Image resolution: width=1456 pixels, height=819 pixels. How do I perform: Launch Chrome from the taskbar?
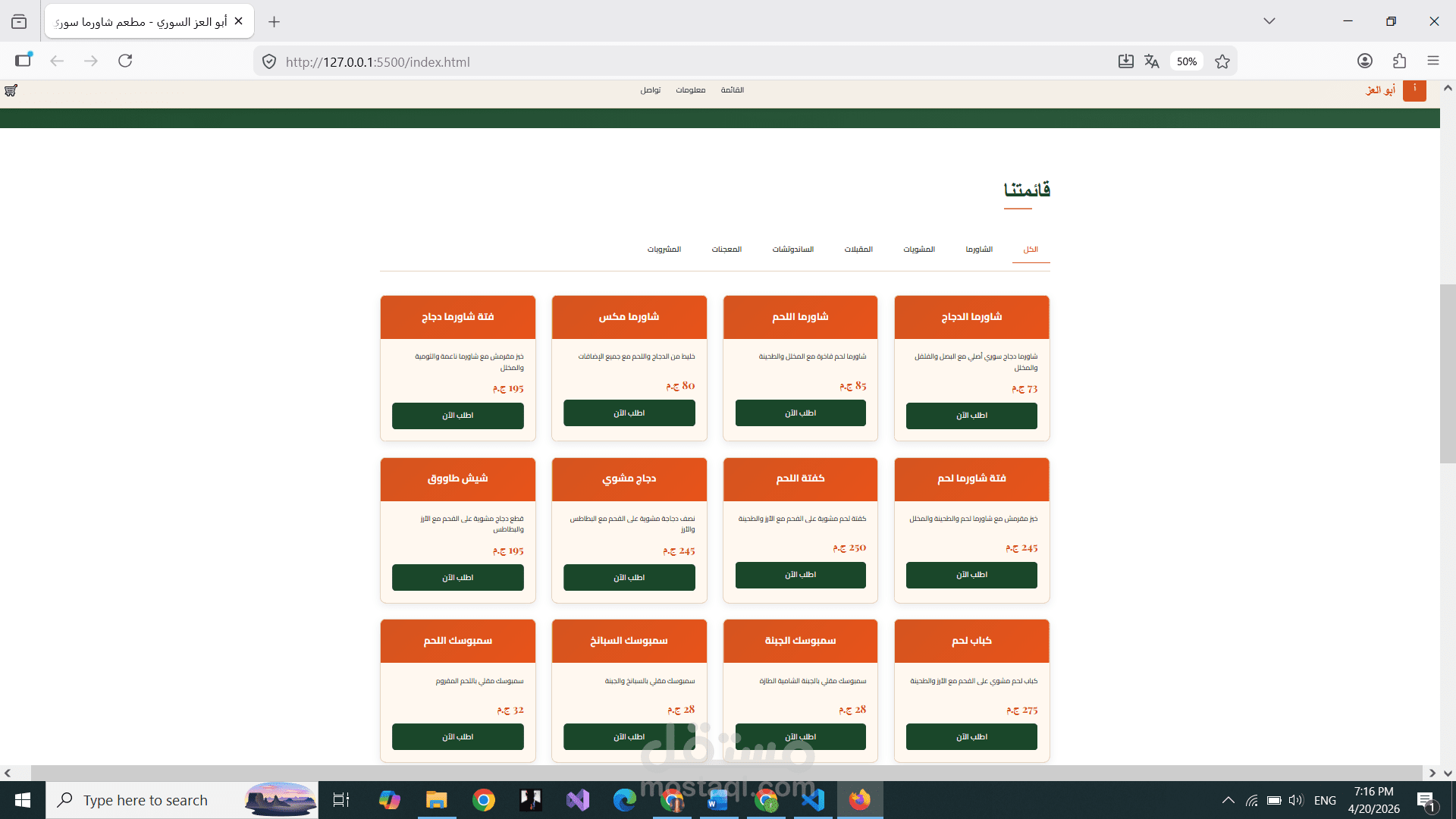click(x=483, y=799)
